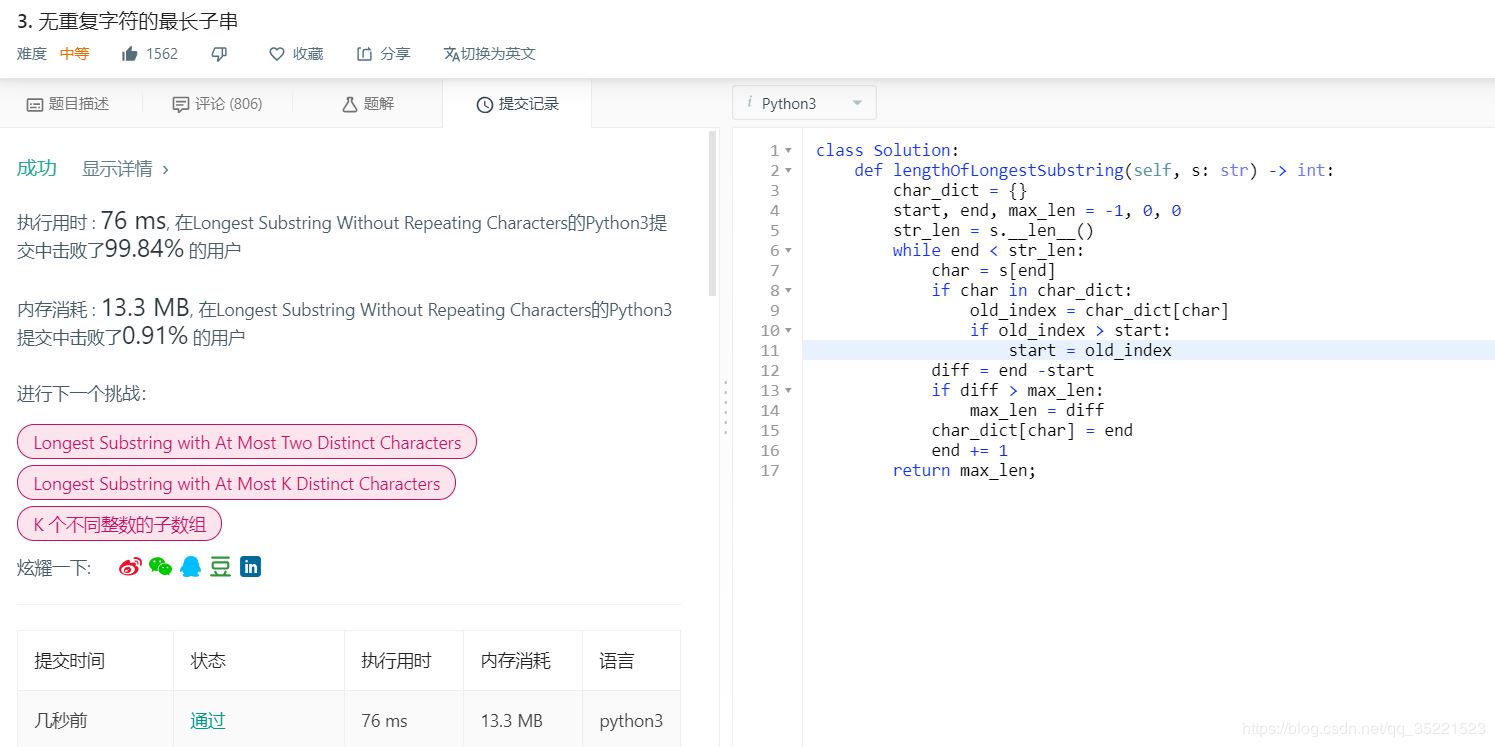Screen dimensions: 1495x747
Task: Click the 成功 result text
Action: (x=37, y=168)
